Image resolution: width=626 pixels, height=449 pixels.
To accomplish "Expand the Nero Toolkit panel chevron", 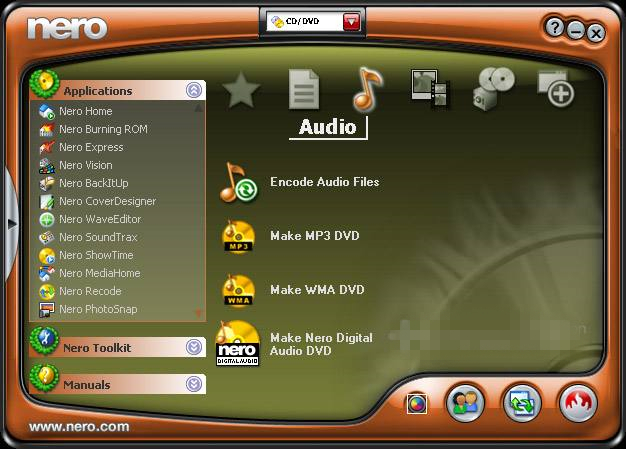I will pyautogui.click(x=194, y=347).
